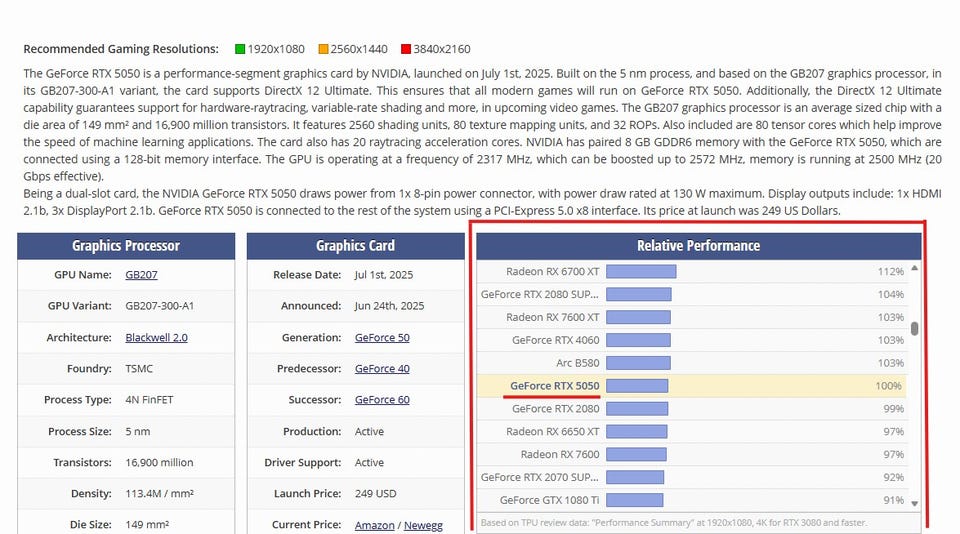960x534 pixels.
Task: Click the TSMC foundry value
Action: (x=139, y=369)
